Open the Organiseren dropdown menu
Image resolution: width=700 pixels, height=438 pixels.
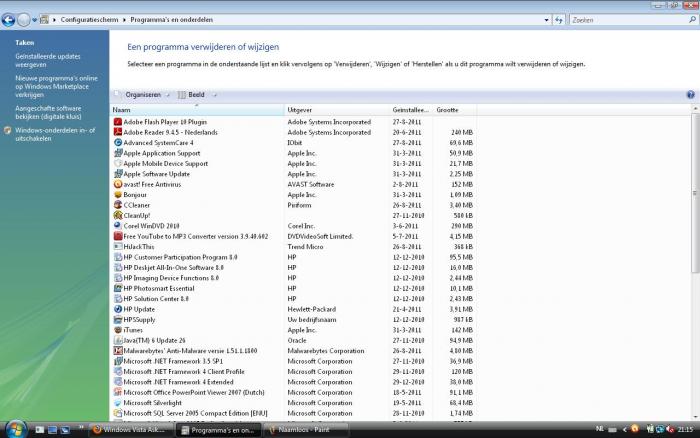142,95
